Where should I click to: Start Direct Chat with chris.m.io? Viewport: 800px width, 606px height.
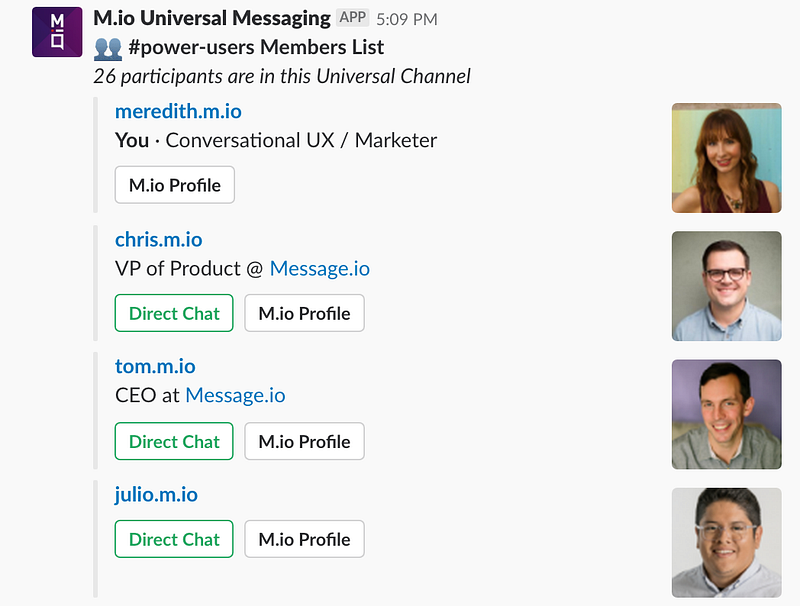174,313
